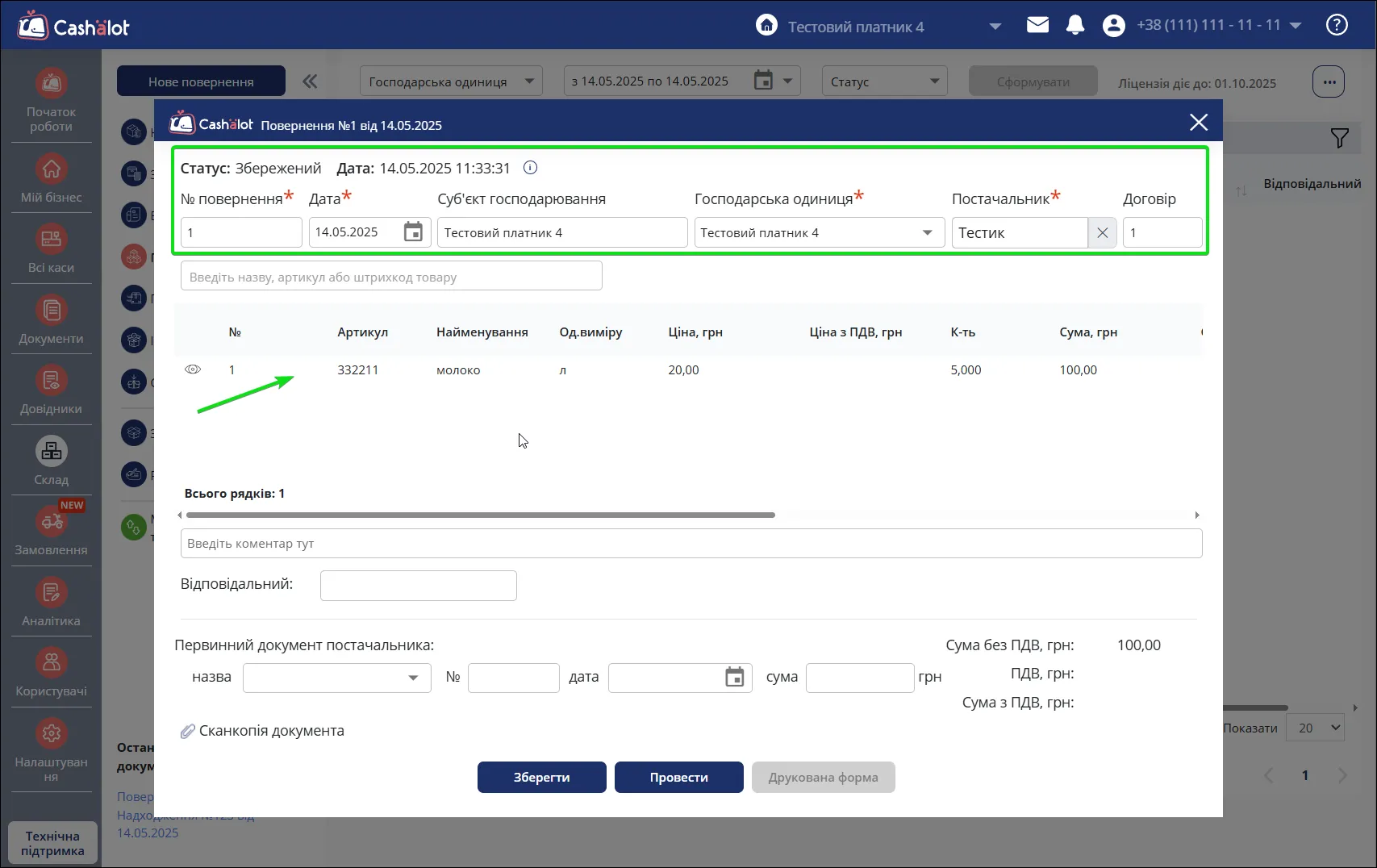
Task: Click Сканкопія документа link
Action: click(x=272, y=731)
